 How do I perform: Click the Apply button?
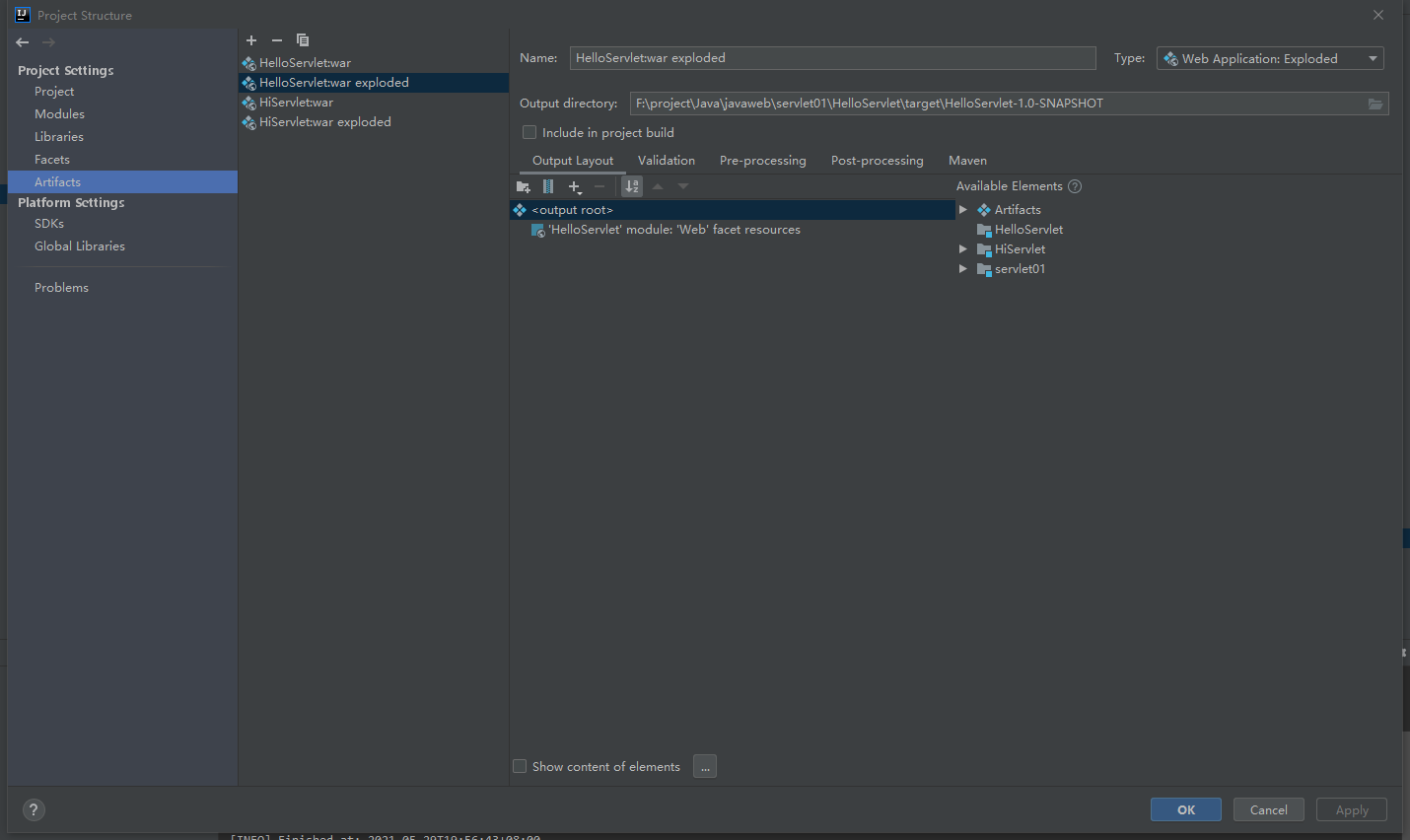click(1352, 809)
